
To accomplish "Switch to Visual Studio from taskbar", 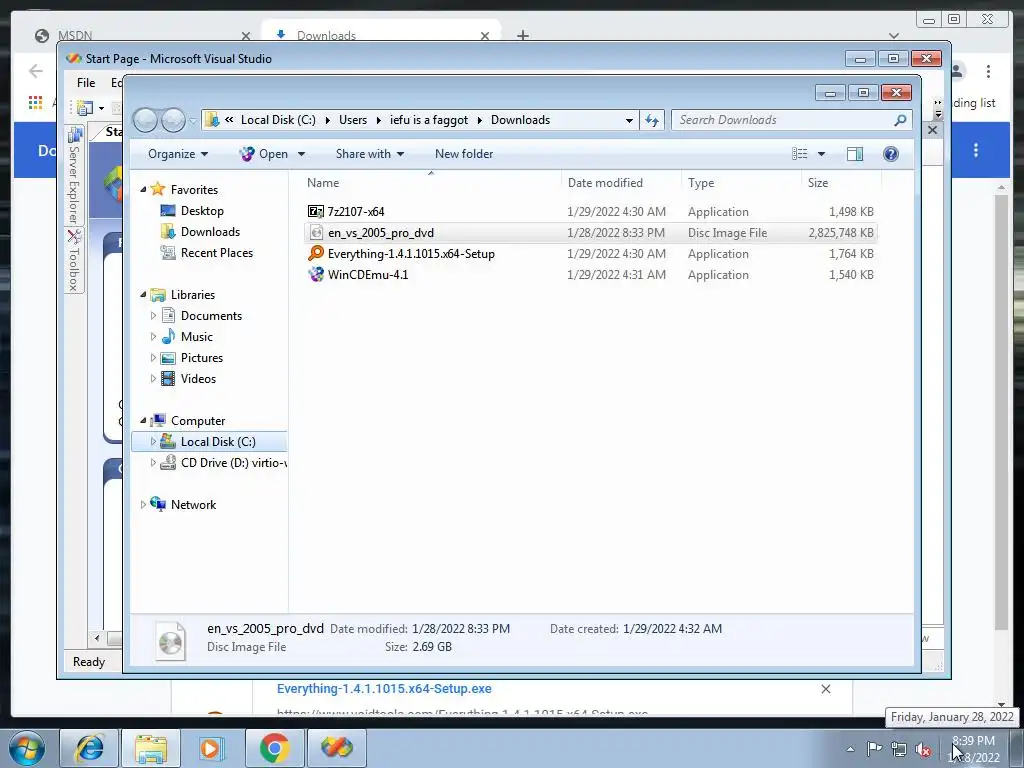I will pyautogui.click(x=336, y=748).
